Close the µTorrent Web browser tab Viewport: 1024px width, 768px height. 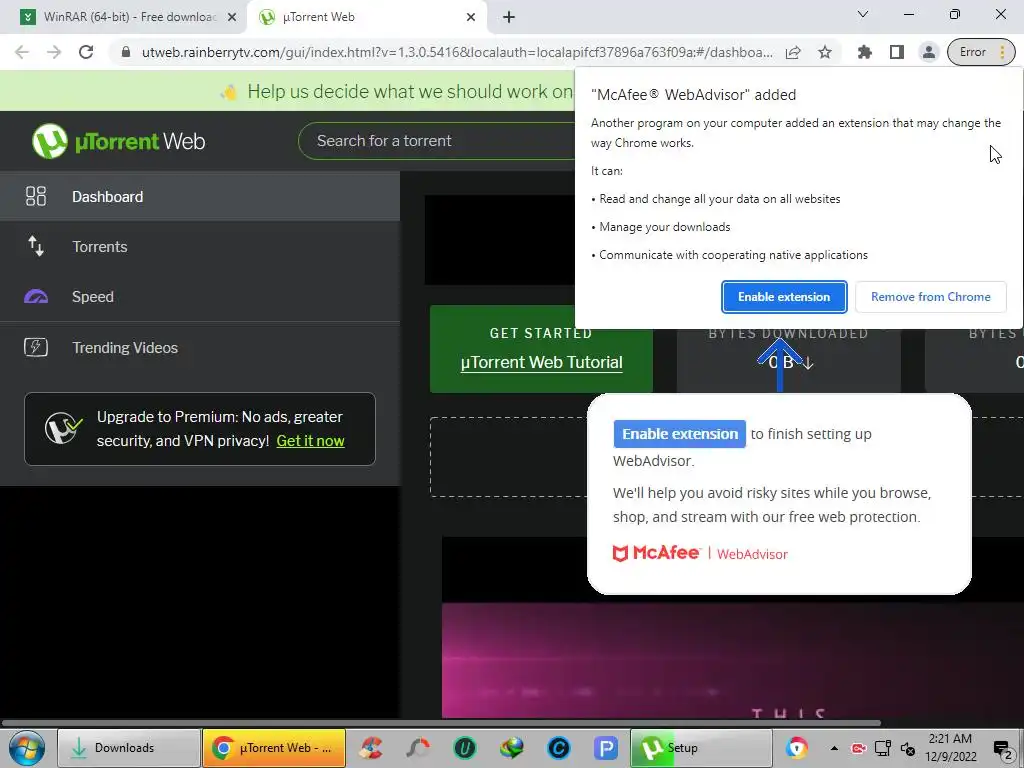tap(471, 18)
